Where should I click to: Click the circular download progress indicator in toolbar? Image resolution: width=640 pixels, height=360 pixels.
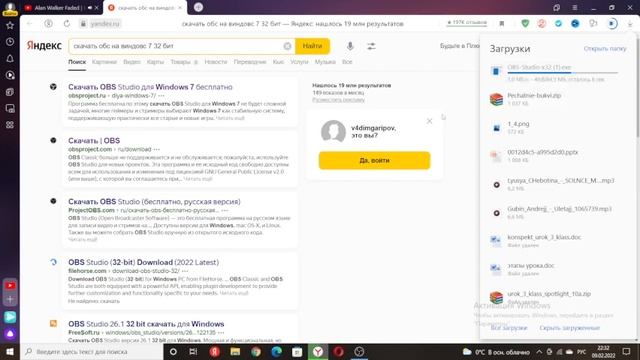pyautogui.click(x=612, y=24)
